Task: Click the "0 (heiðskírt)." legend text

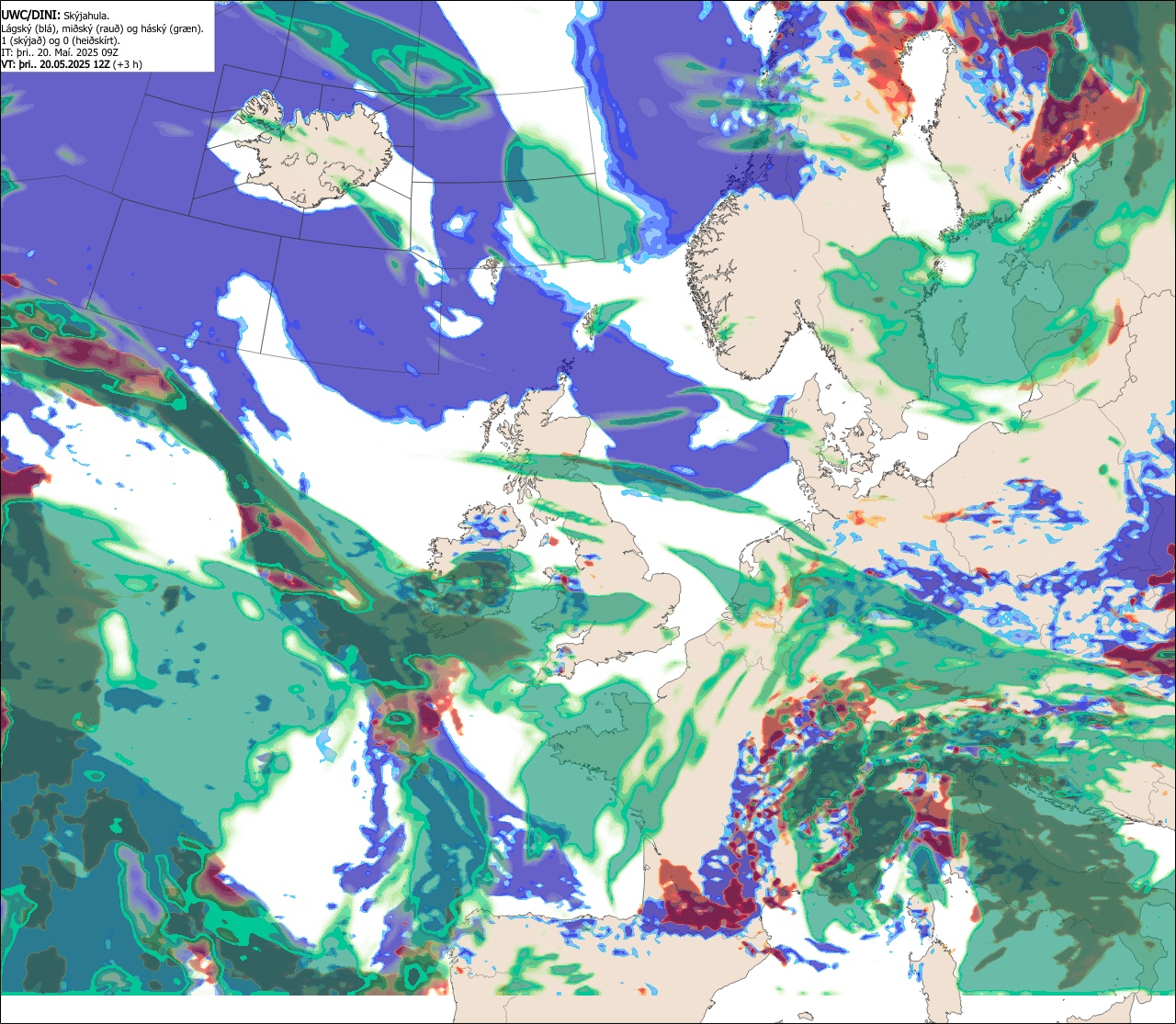Action: (x=91, y=41)
